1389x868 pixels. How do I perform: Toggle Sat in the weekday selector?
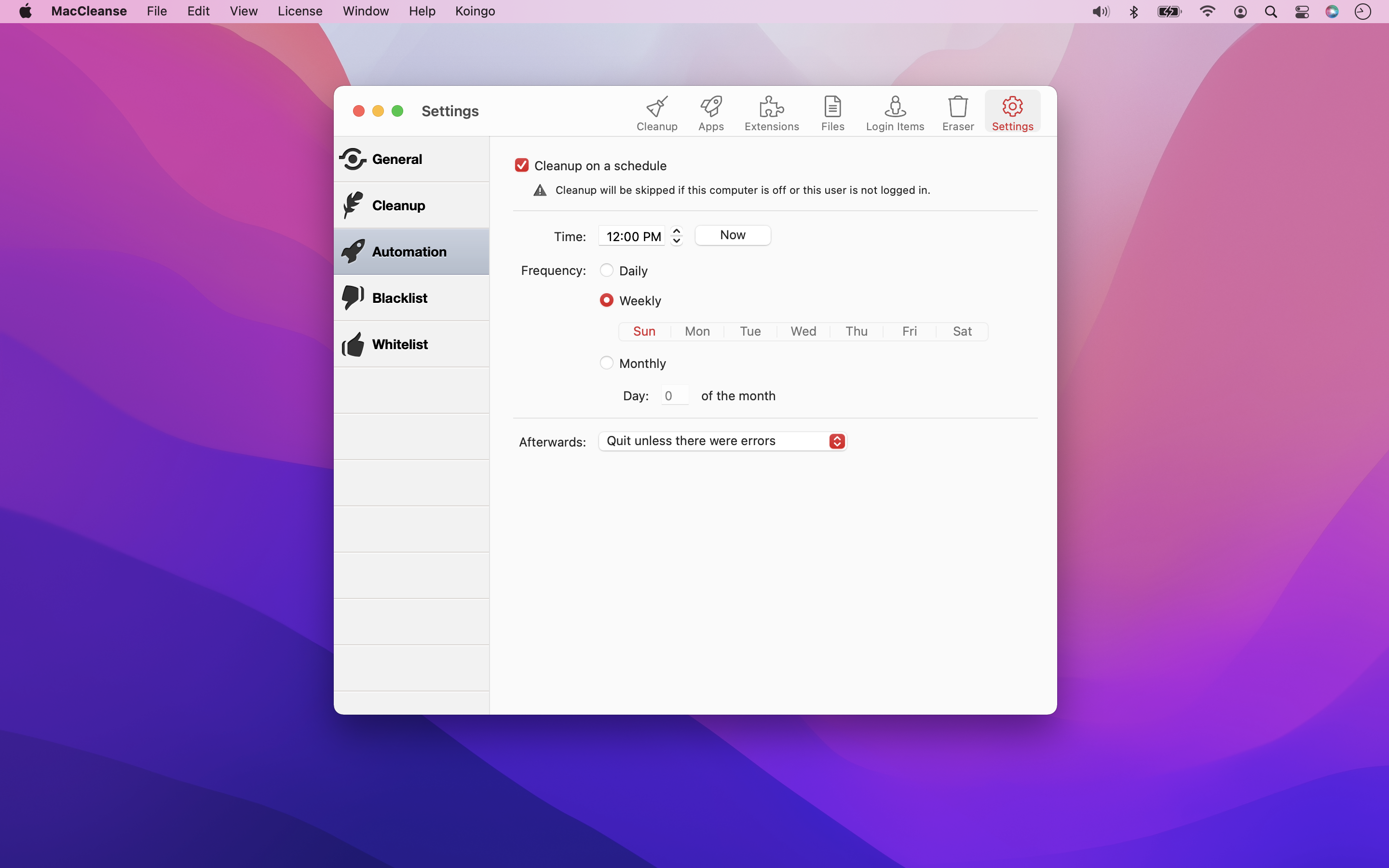962,331
